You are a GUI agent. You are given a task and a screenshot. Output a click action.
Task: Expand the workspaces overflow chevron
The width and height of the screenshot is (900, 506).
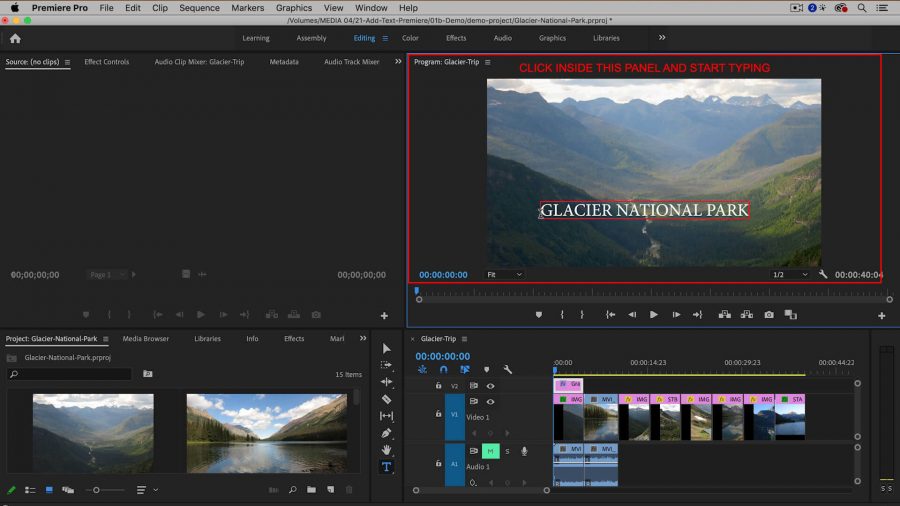coord(661,38)
